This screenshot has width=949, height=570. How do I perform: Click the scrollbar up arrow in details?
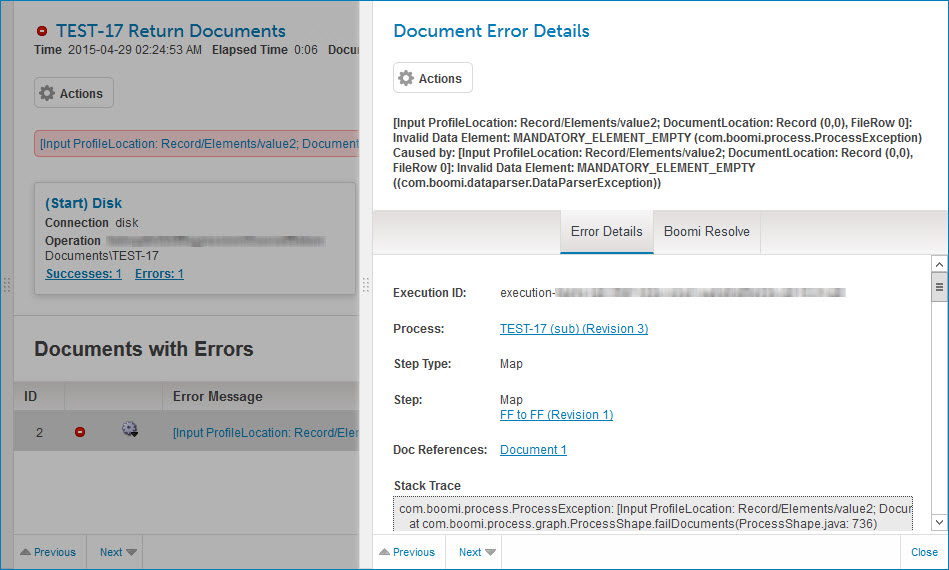point(939,264)
